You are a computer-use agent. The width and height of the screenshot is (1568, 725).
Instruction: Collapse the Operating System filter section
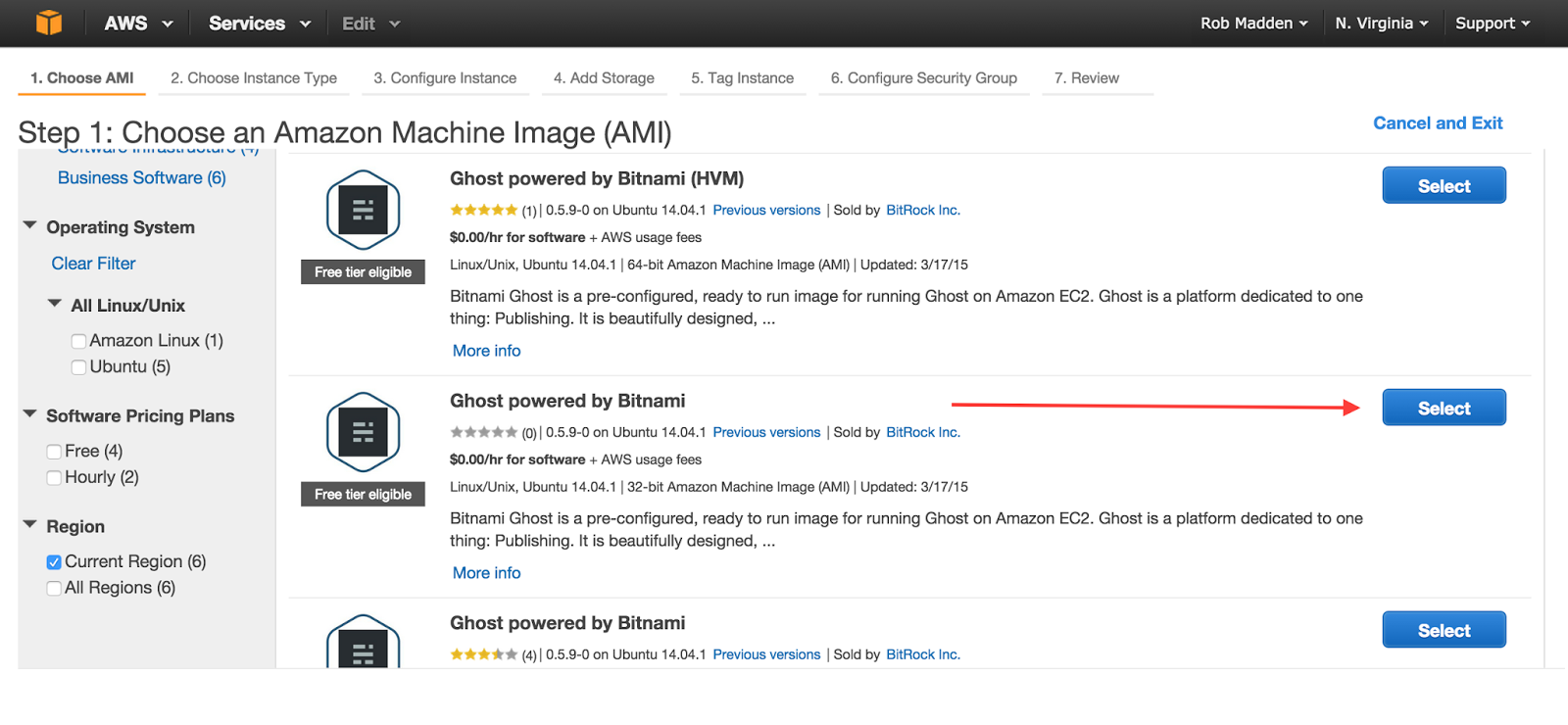[30, 226]
